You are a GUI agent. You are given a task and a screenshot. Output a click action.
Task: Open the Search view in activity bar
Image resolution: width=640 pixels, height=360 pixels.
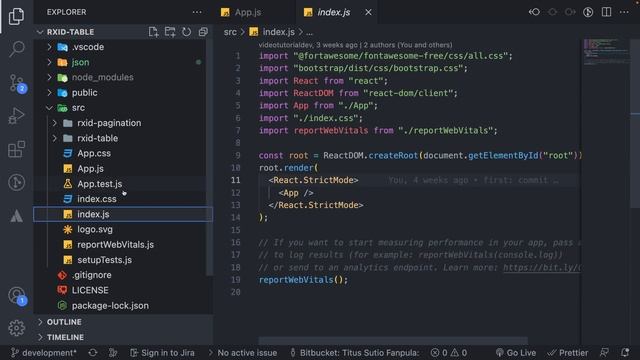[x=16, y=49]
